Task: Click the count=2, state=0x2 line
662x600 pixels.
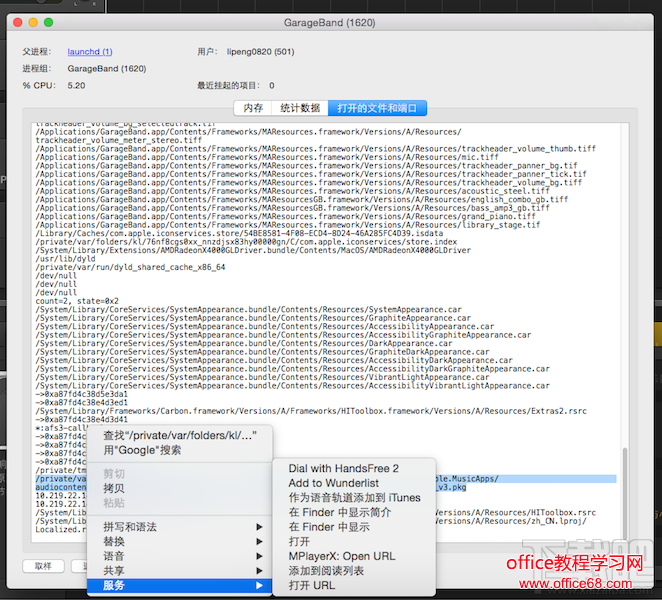Action: point(77,301)
